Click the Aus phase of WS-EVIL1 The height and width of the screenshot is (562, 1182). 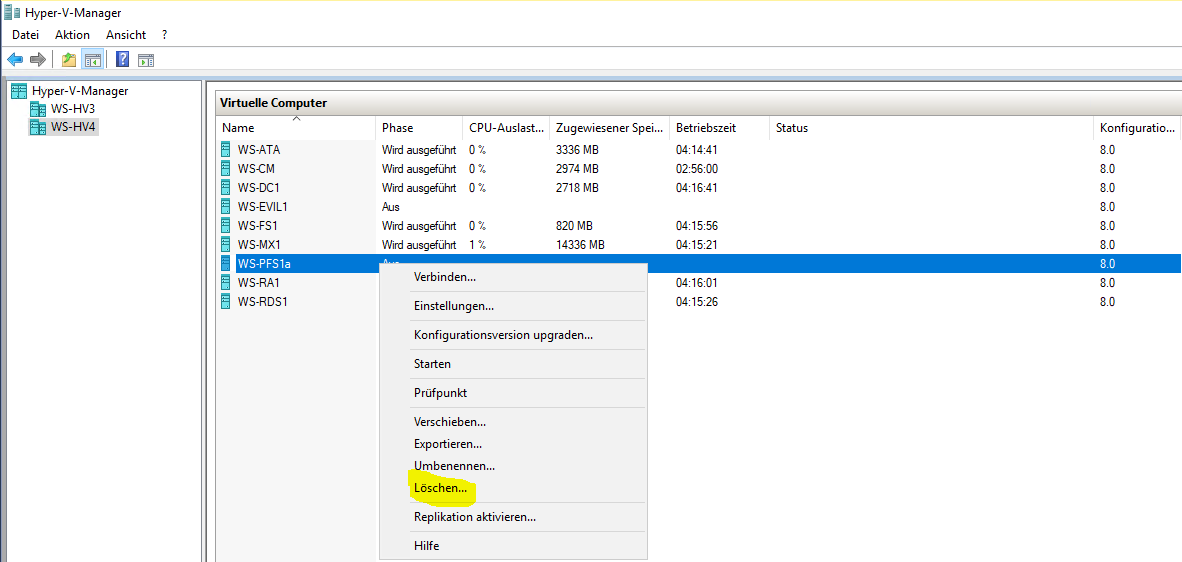[390, 206]
